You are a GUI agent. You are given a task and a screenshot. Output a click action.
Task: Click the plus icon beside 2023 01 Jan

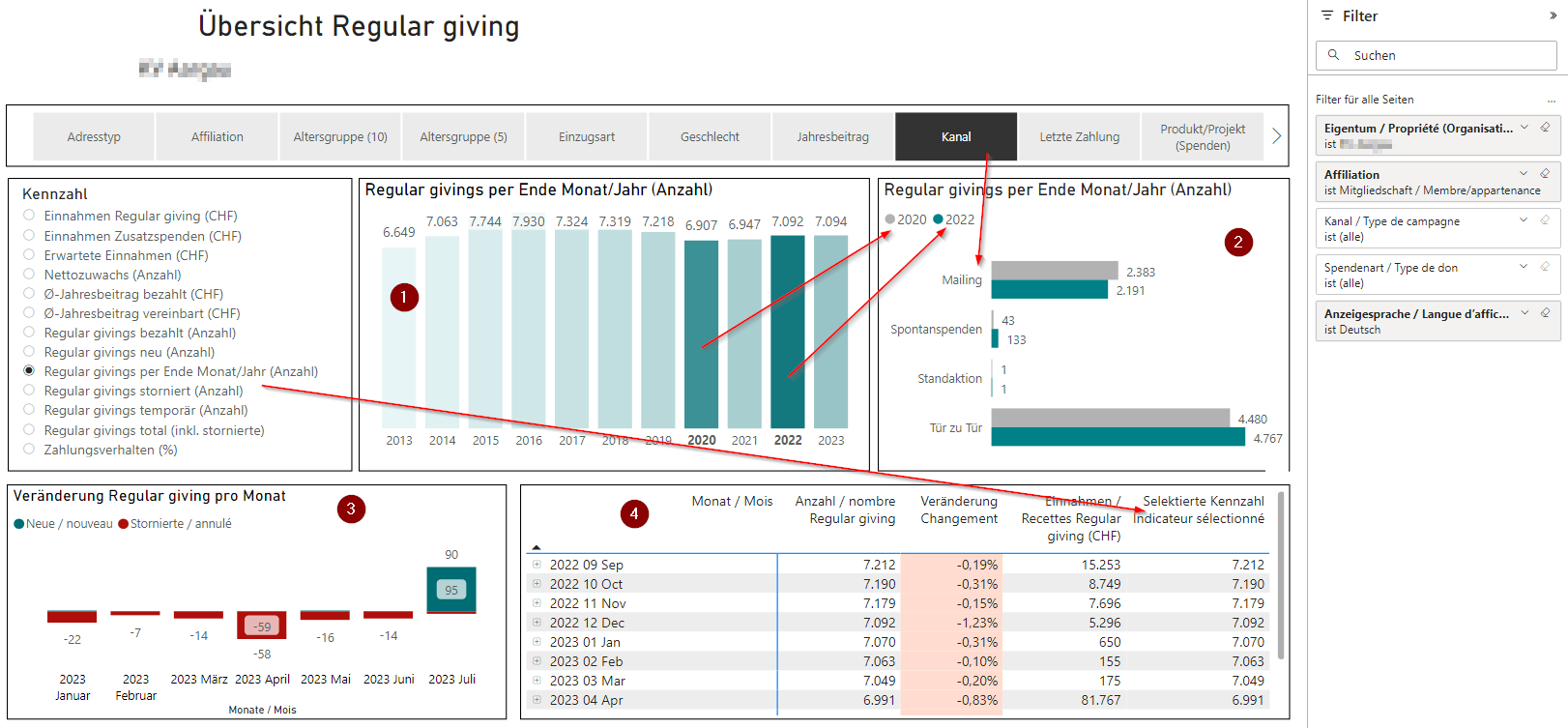coord(537,641)
